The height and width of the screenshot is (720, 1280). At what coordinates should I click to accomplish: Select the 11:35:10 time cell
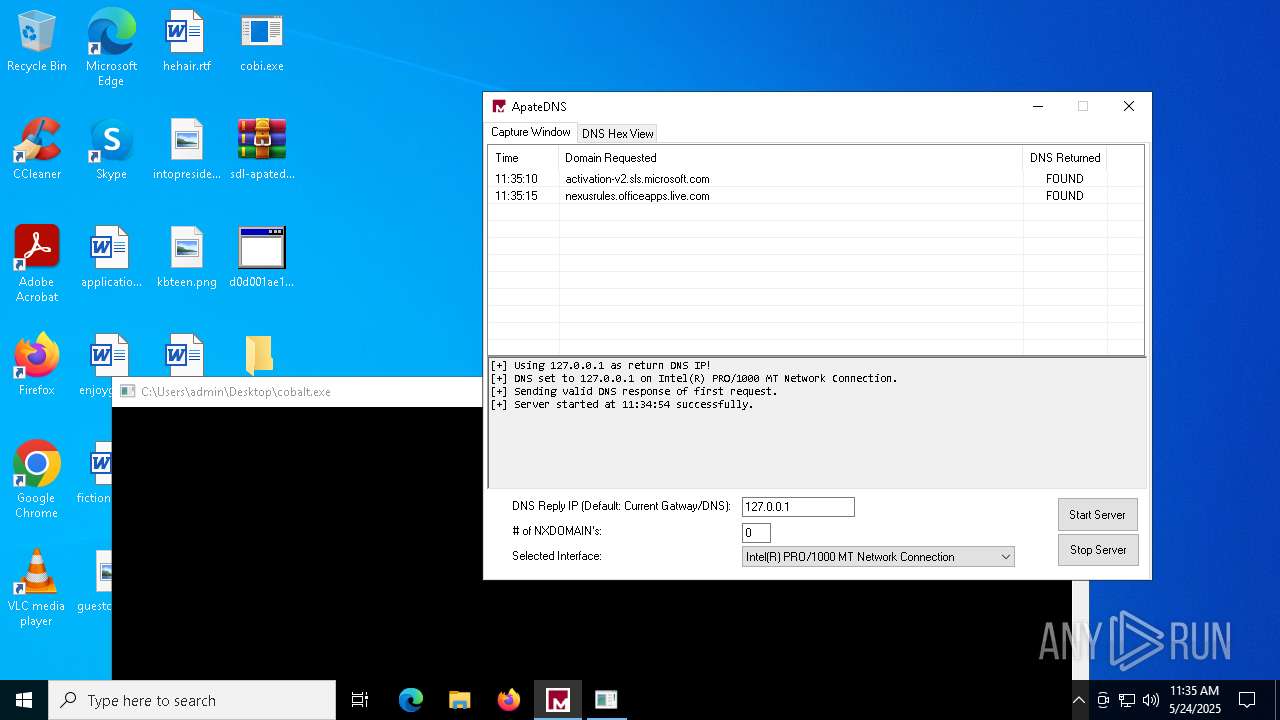[x=516, y=179]
